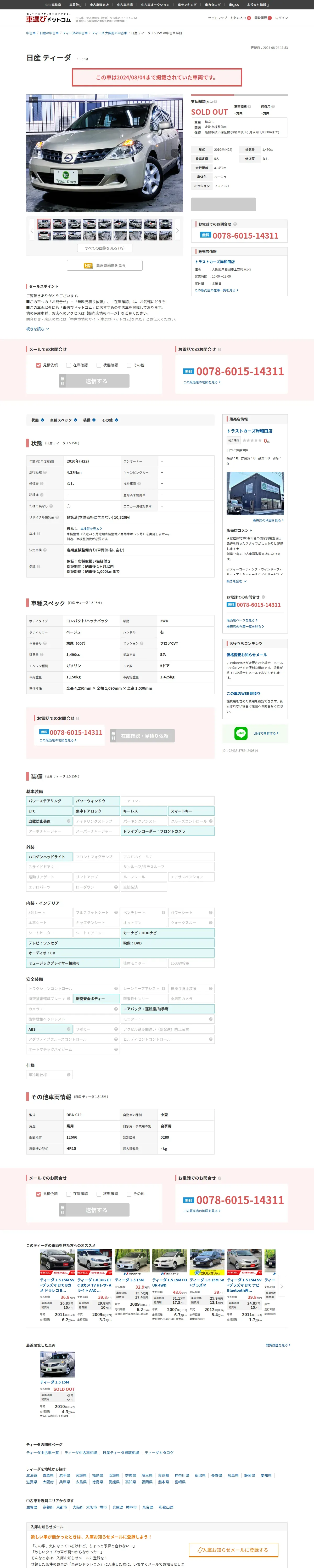Click the help icon next to ABS equipment
Image resolution: width=314 pixels, height=1568 pixels.
pos(69,1029)
